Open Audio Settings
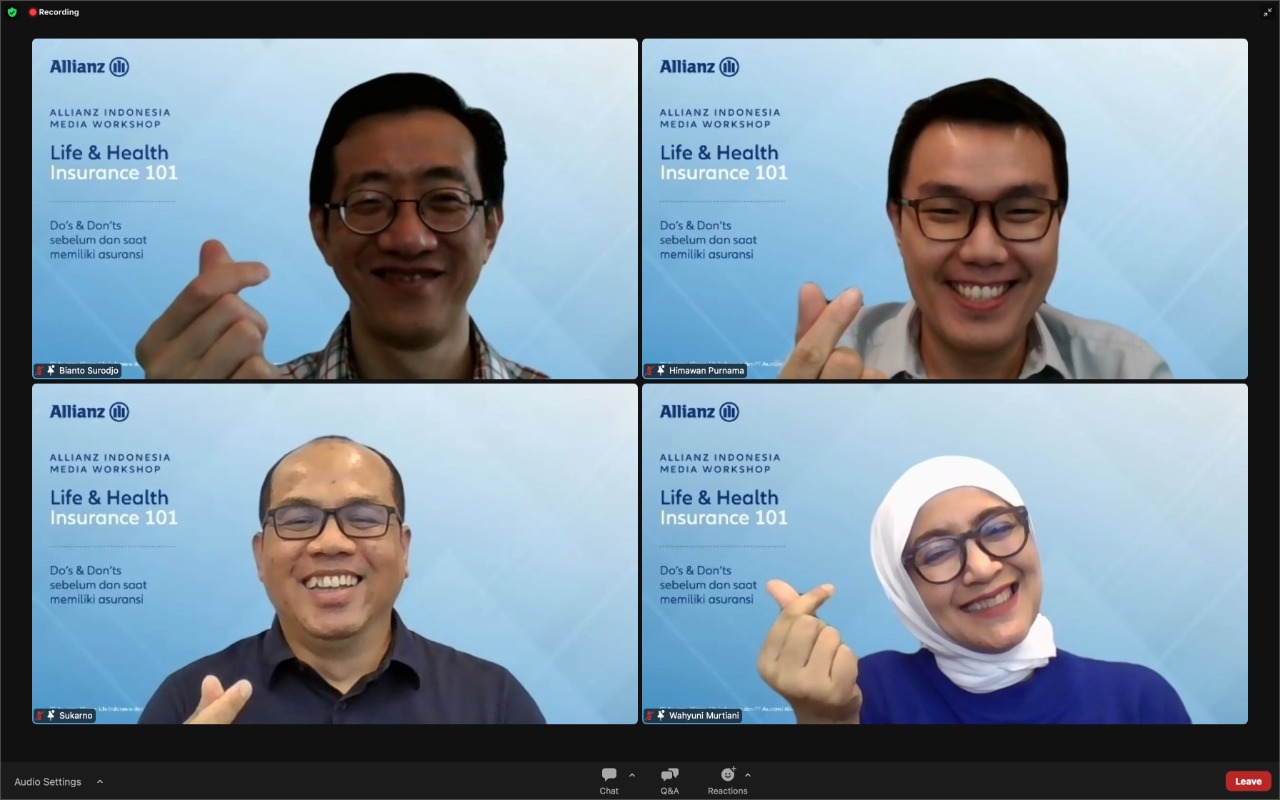 [x=48, y=782]
